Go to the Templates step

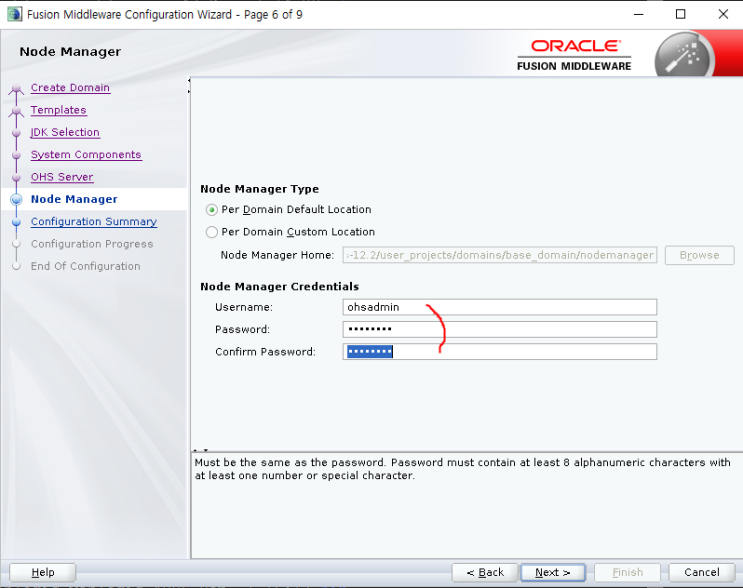(x=58, y=110)
